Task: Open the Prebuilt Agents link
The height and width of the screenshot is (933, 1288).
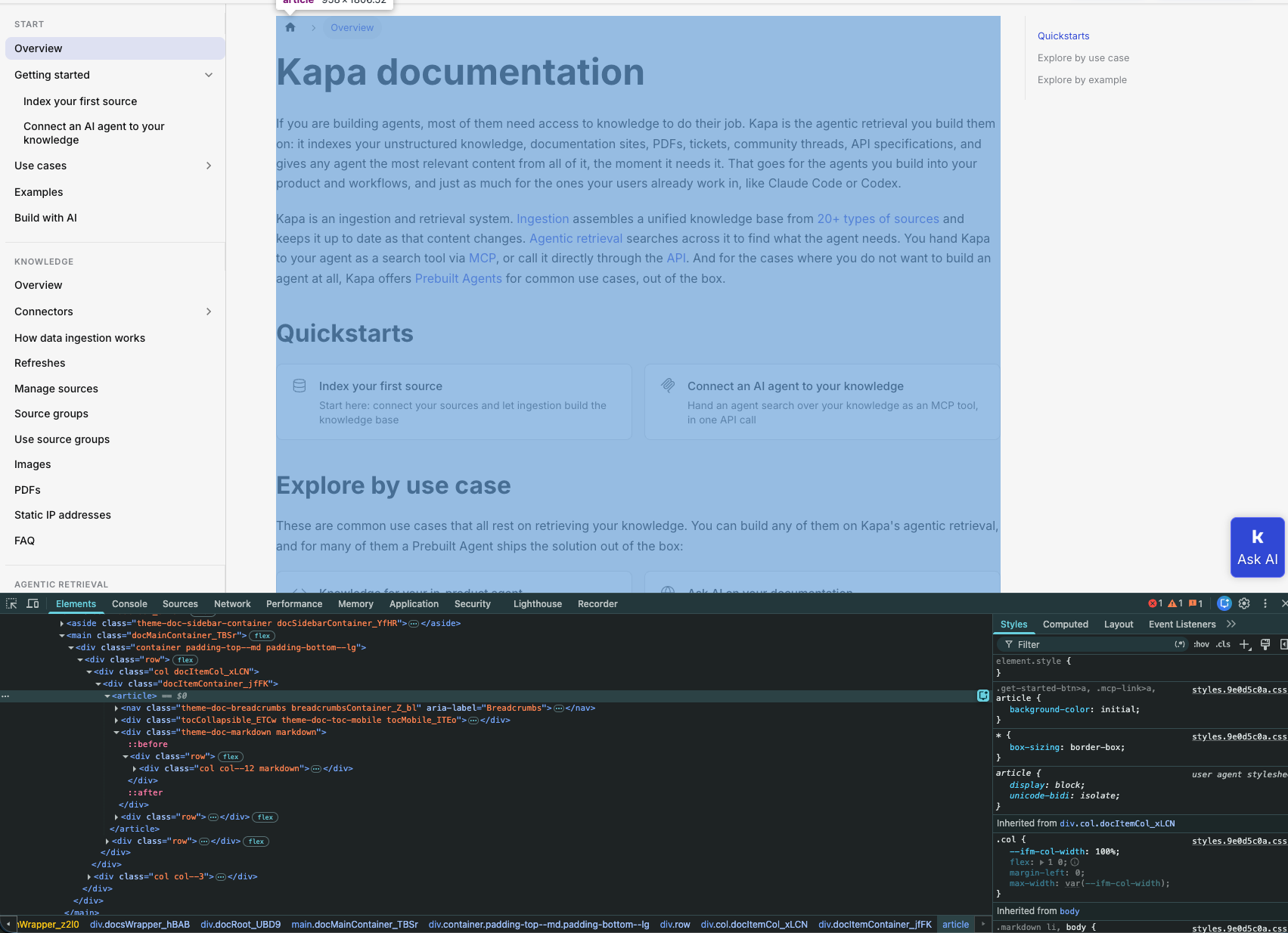Action: [458, 278]
